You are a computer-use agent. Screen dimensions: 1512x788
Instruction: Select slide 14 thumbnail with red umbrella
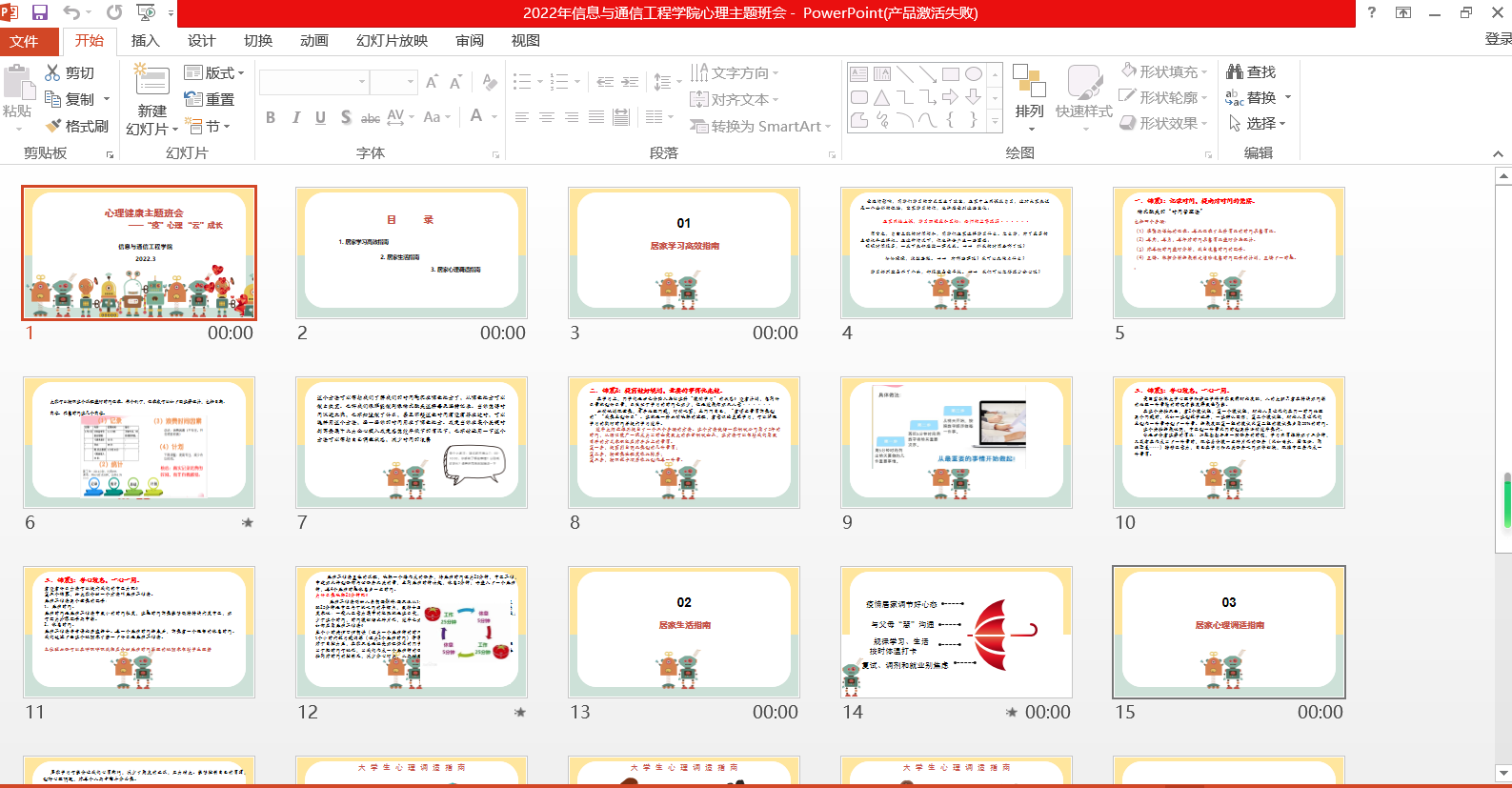pyautogui.click(x=956, y=632)
